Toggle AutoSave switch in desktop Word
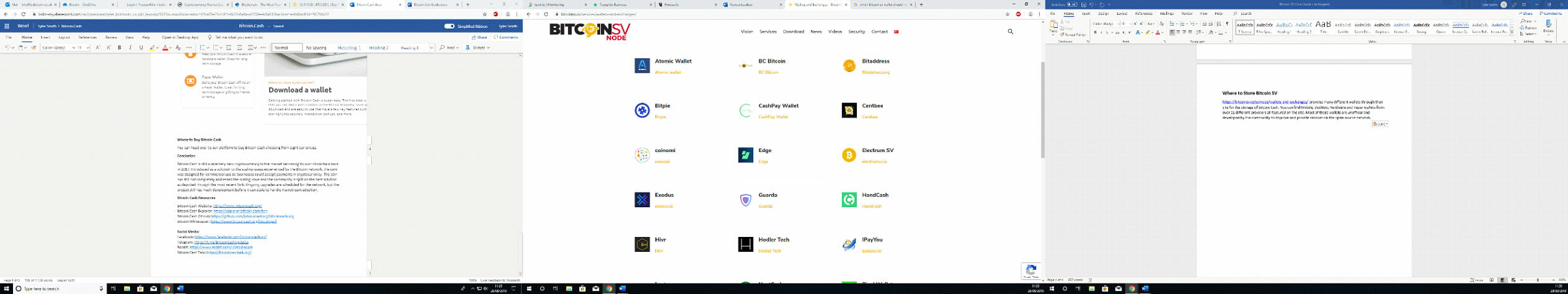The height and width of the screenshot is (294, 1568). 1071,4
